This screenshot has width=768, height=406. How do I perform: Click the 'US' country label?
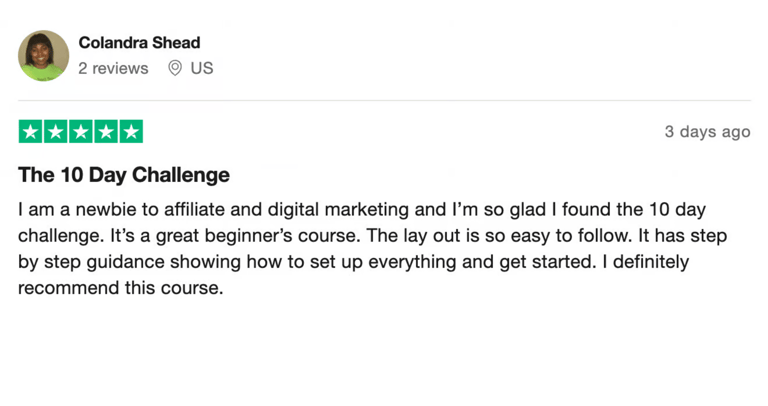(202, 68)
